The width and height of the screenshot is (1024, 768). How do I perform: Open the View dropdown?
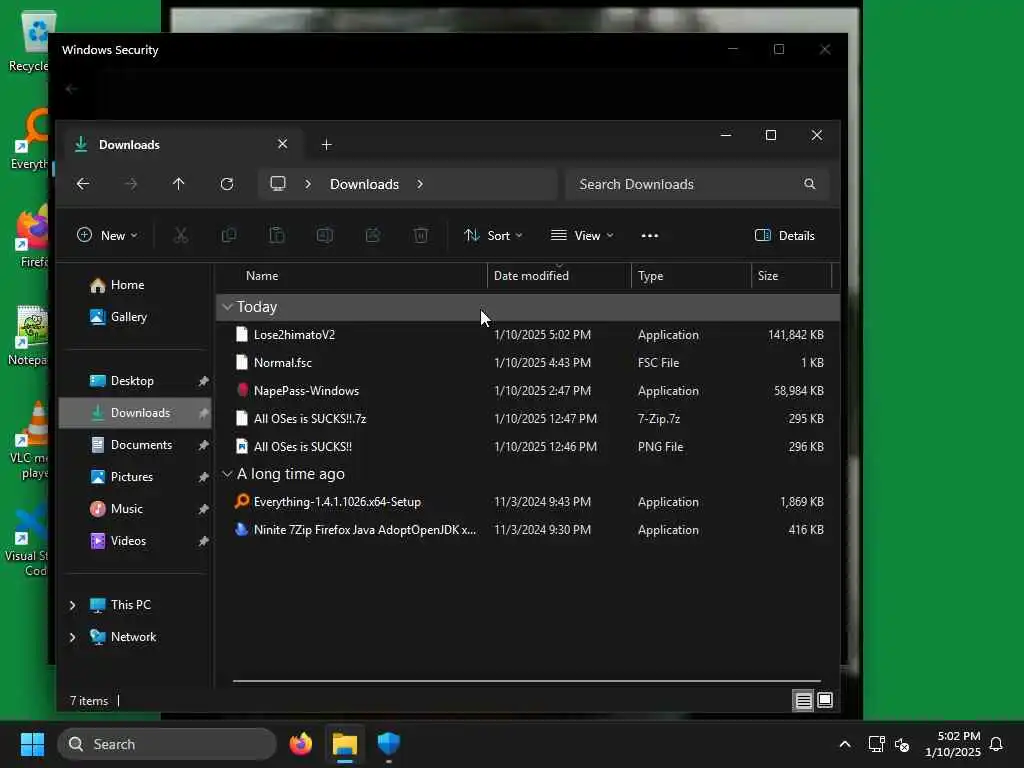tap(582, 236)
